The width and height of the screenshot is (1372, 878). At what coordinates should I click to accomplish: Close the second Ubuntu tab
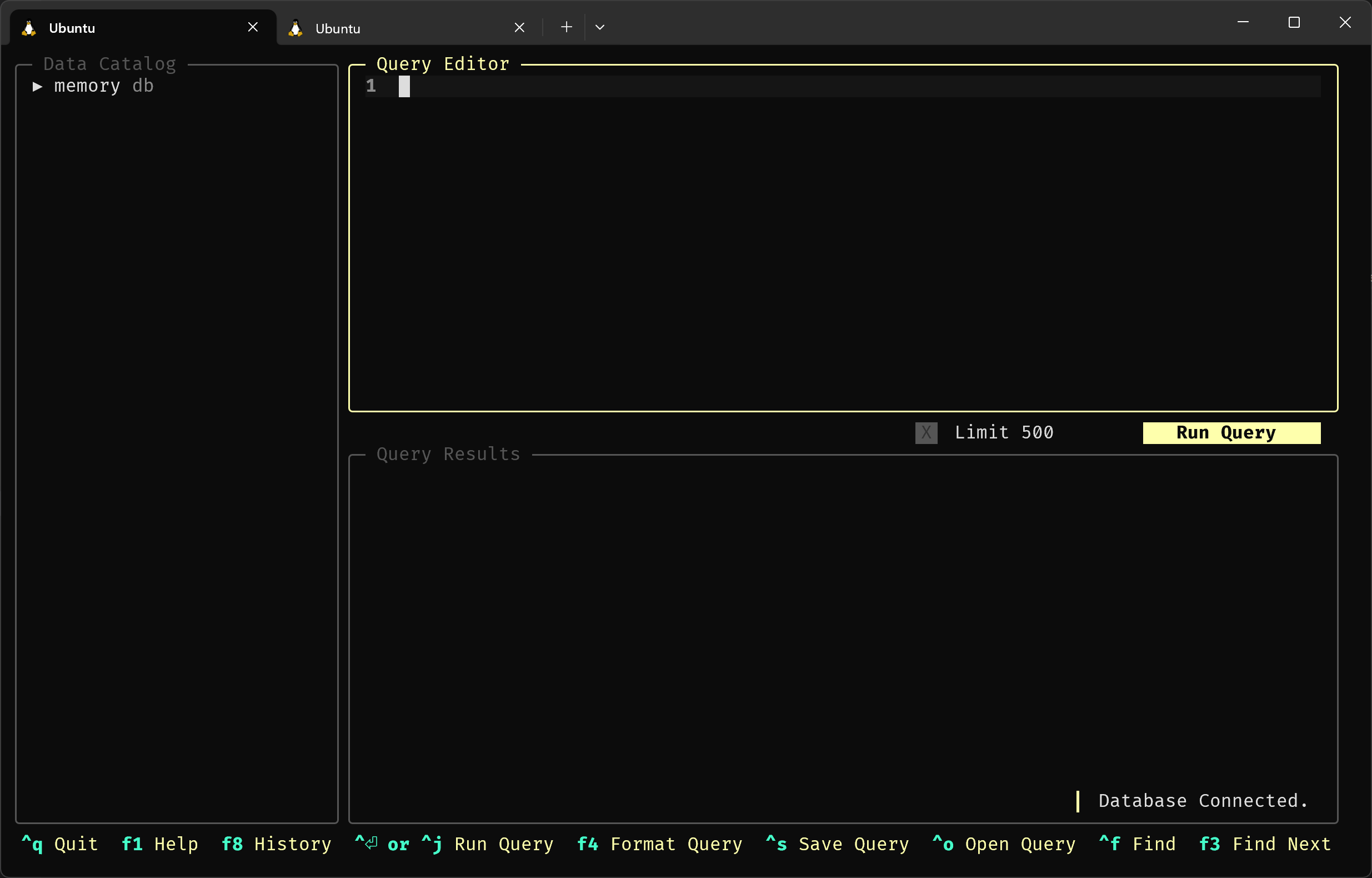tap(519, 27)
